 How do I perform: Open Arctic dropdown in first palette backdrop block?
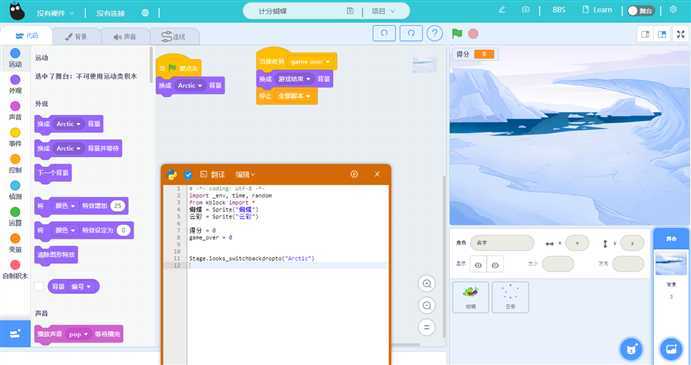click(x=68, y=124)
